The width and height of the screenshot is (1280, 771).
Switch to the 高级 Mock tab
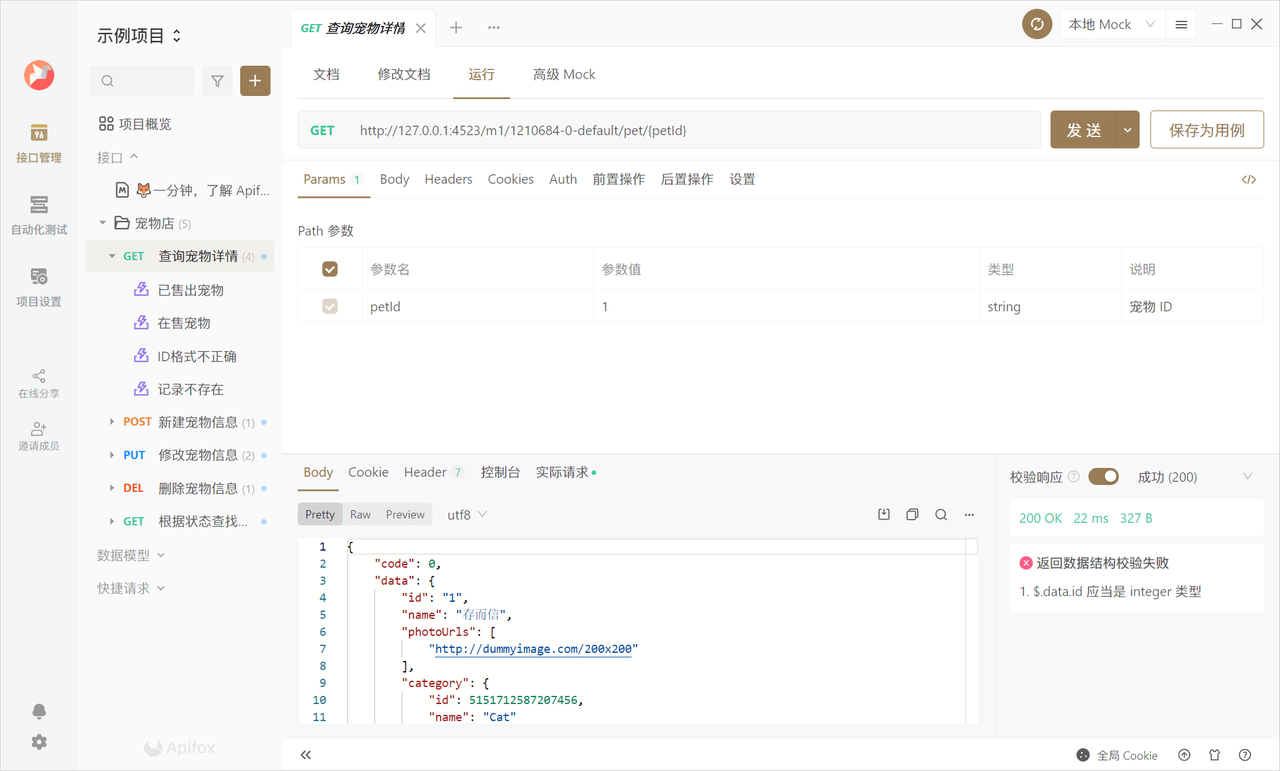point(564,74)
